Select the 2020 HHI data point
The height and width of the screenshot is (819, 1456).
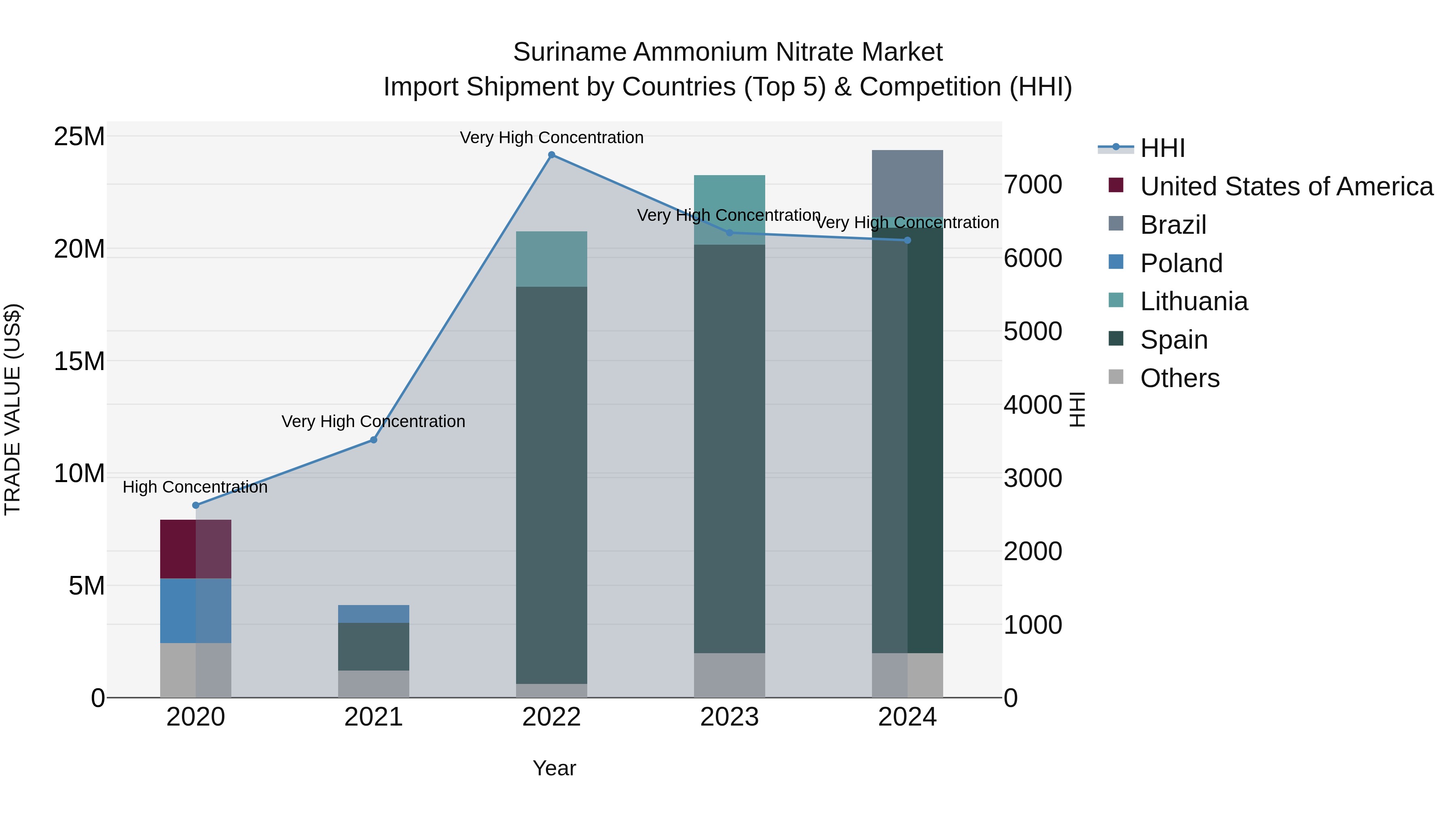pyautogui.click(x=196, y=505)
